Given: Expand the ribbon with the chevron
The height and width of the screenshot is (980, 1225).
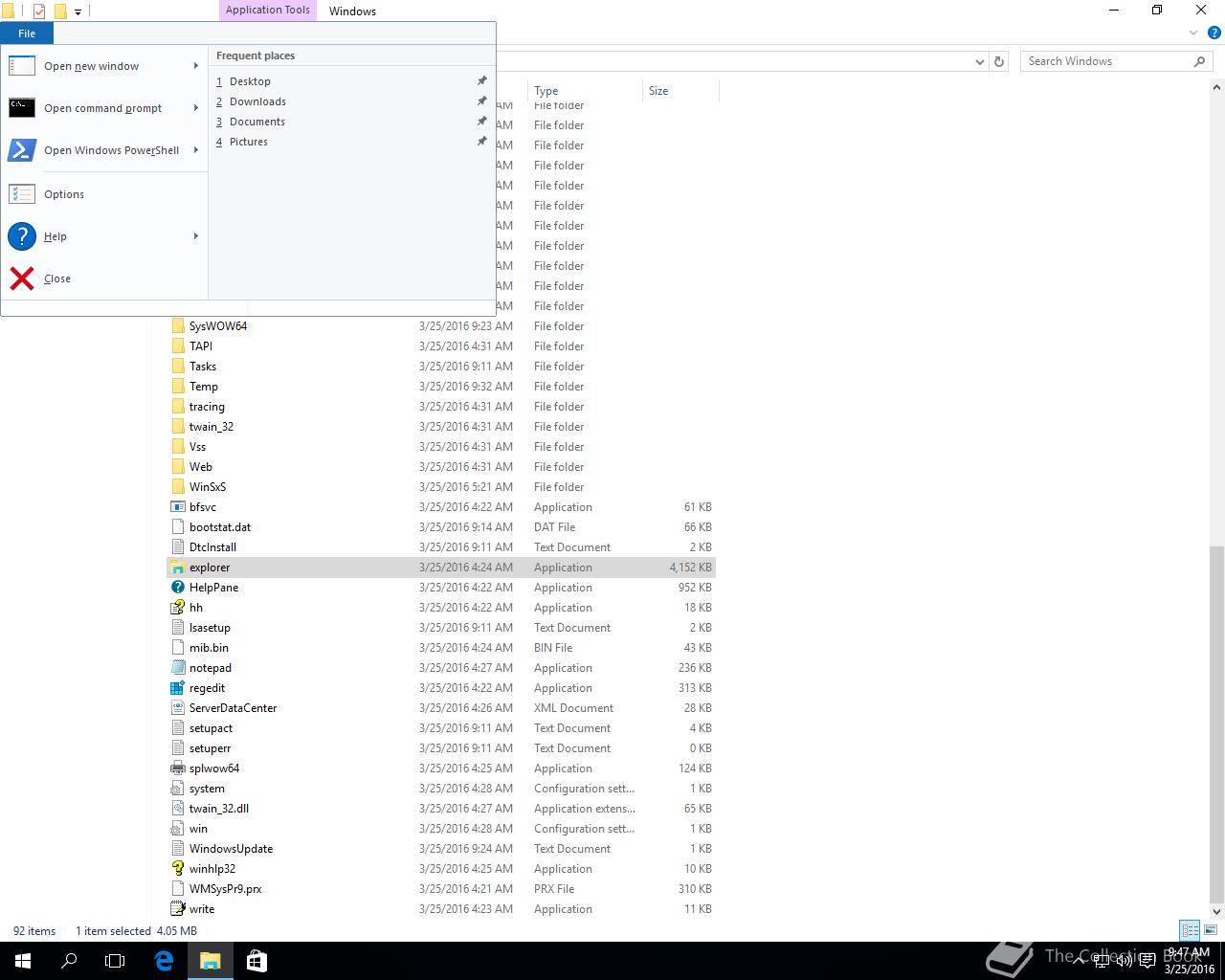Looking at the screenshot, I should point(1193,33).
